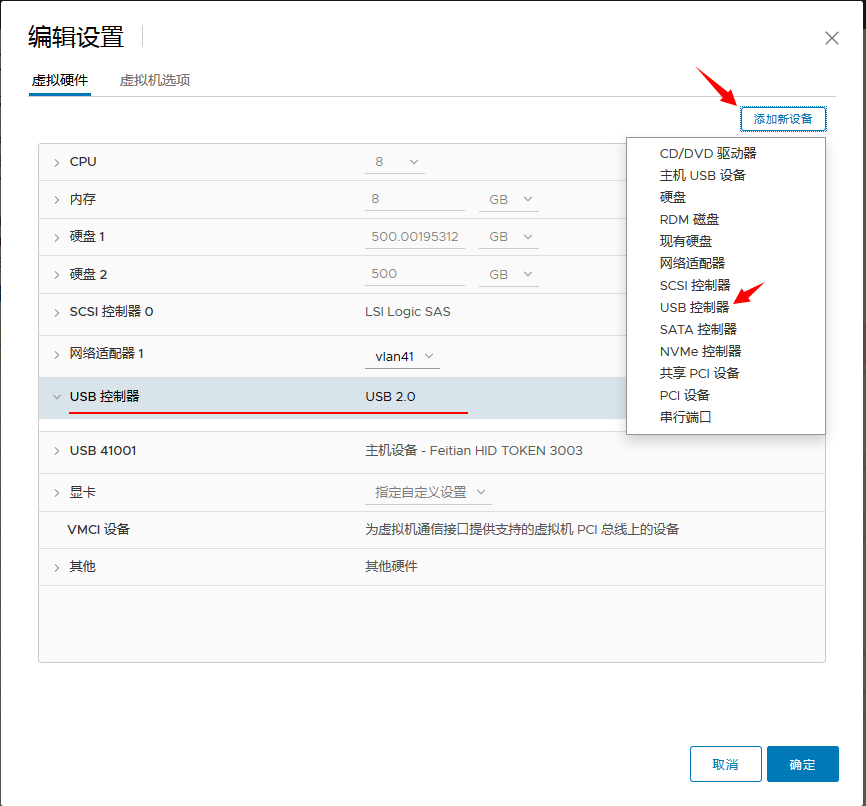Expand SCSI 控制器 0 settings
Screen dimensions: 866x806
pos(58,312)
